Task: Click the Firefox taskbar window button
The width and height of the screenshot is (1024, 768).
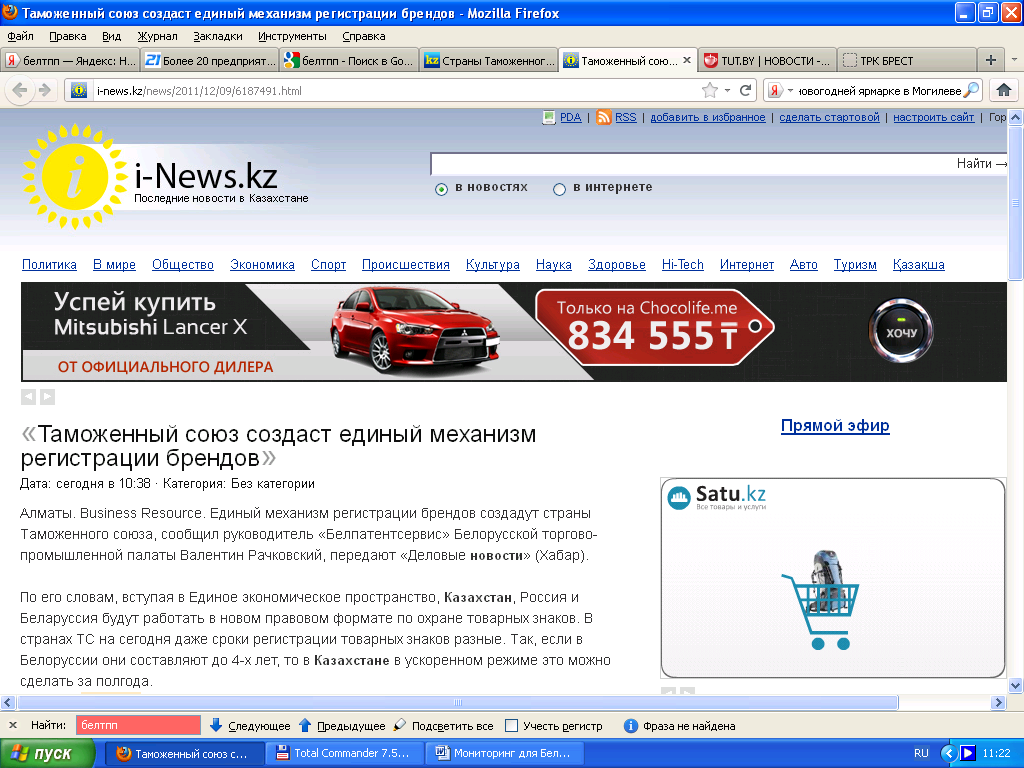Action: coord(185,754)
